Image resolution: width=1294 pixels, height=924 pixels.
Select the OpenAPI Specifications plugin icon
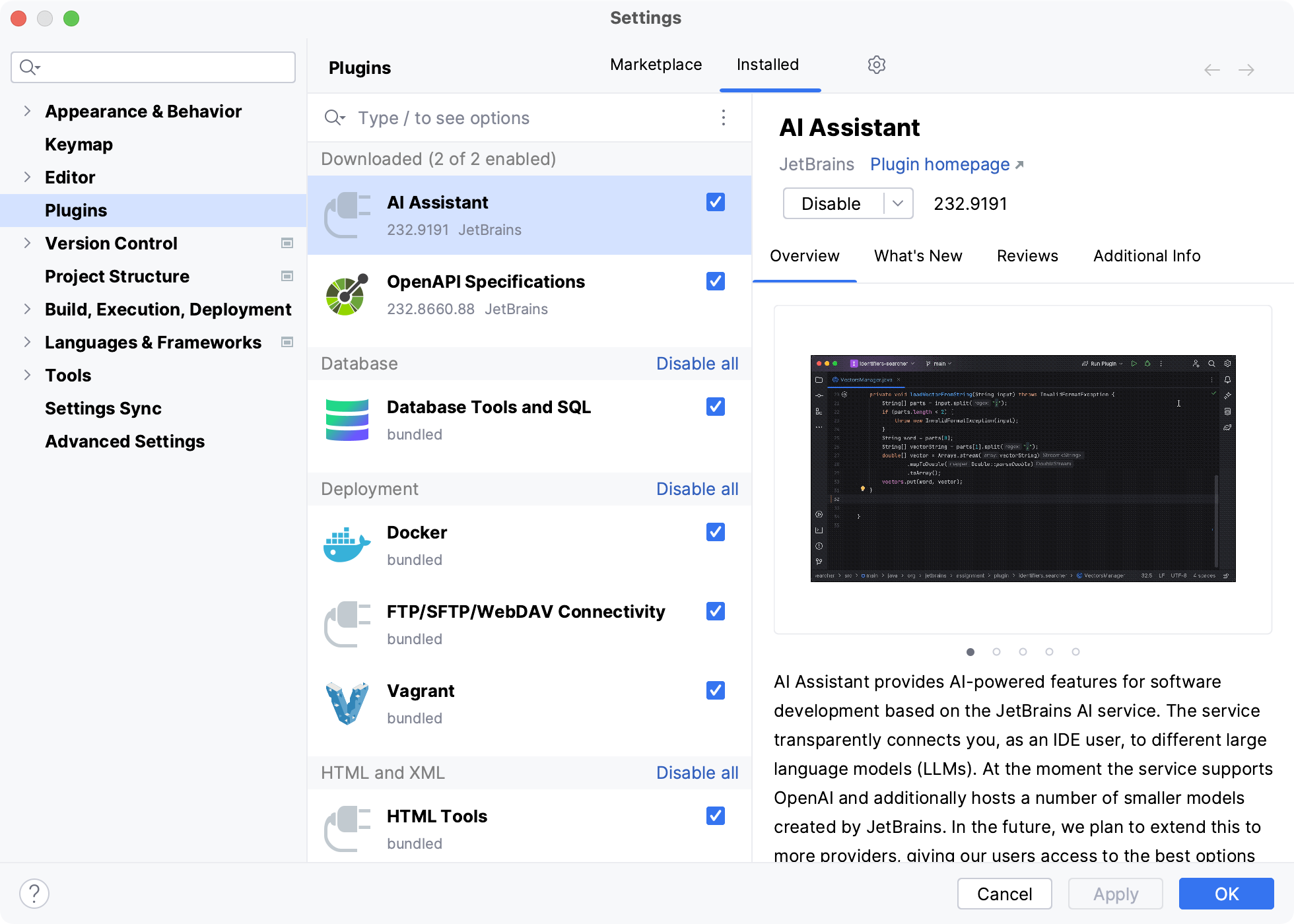(347, 294)
